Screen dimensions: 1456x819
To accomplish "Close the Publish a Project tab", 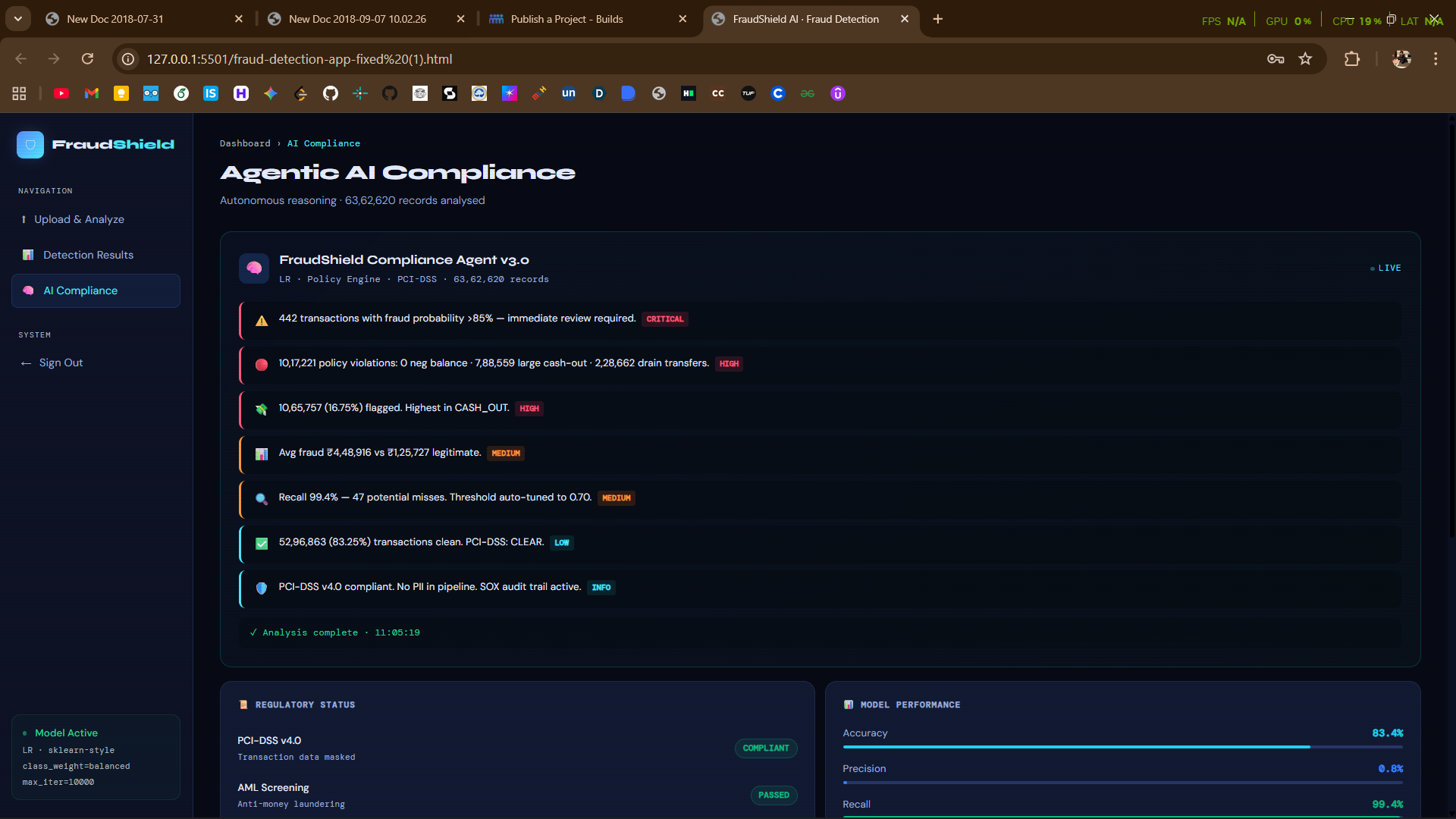I will pos(682,19).
